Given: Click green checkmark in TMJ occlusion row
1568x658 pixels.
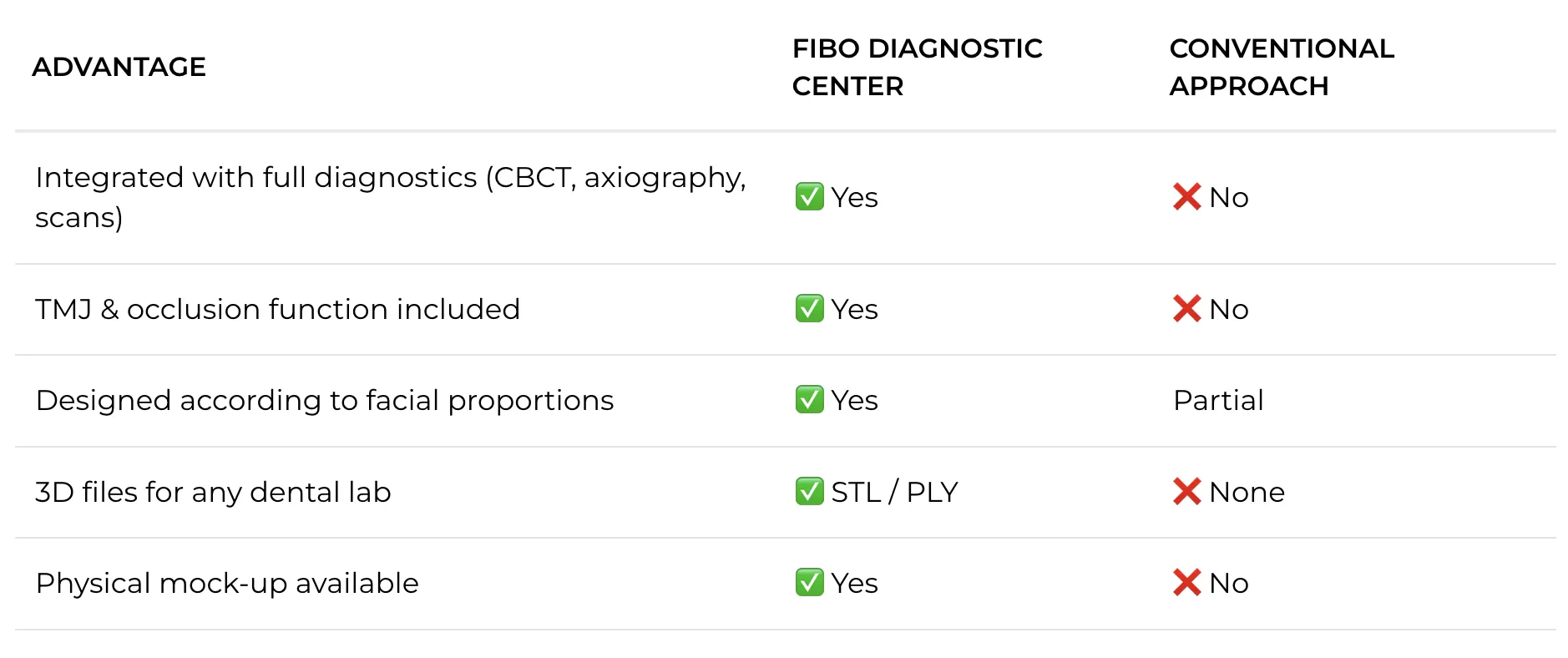Looking at the screenshot, I should pyautogui.click(x=809, y=309).
